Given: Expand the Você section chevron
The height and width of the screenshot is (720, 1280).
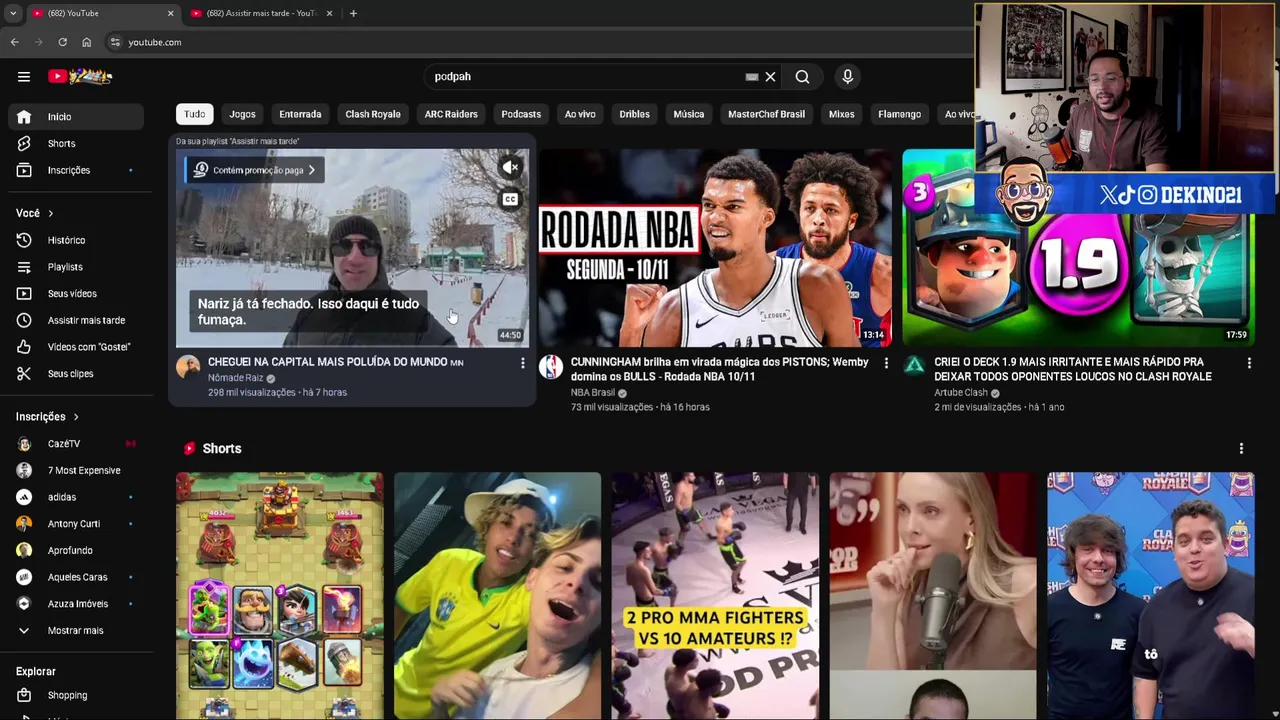Looking at the screenshot, I should pos(50,213).
